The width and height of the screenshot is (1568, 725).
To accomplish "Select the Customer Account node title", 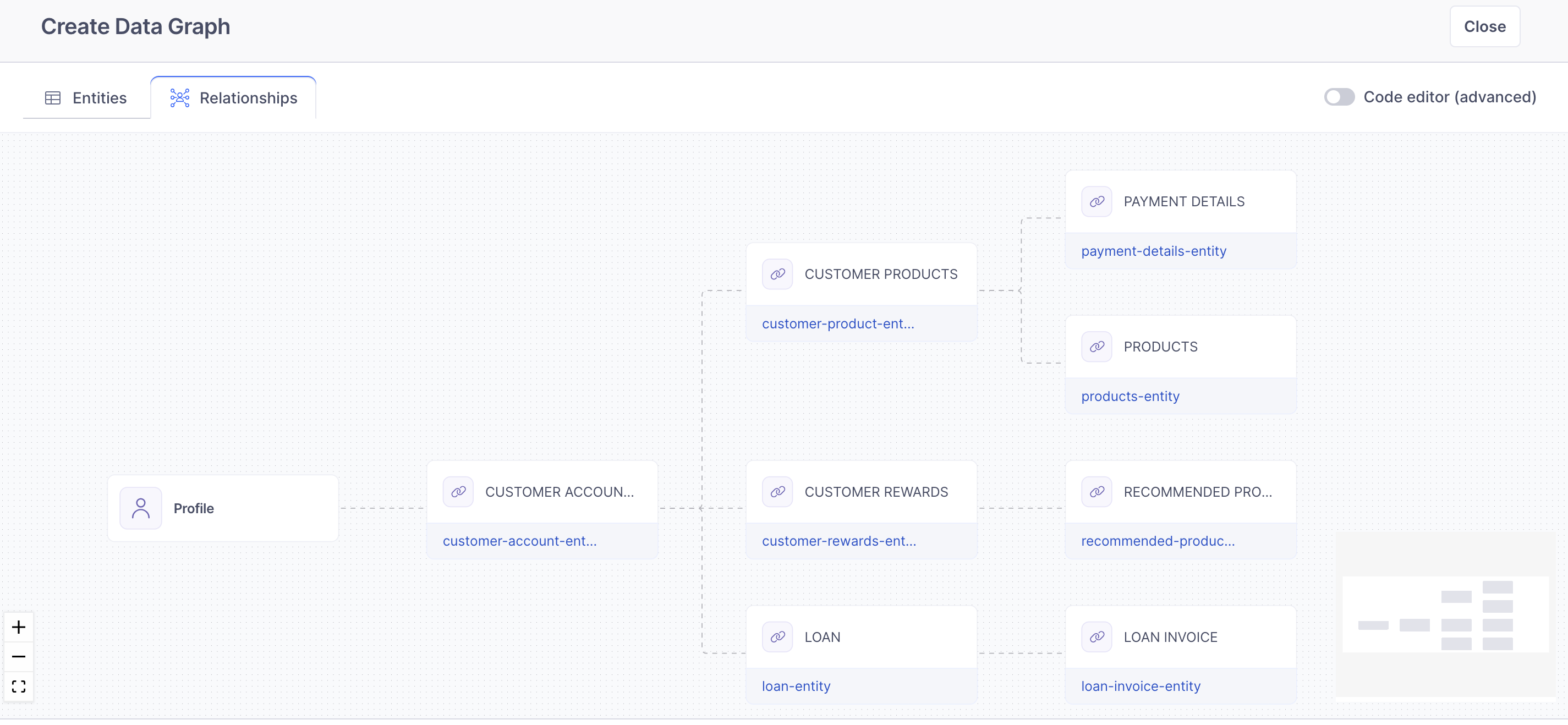I will point(559,492).
